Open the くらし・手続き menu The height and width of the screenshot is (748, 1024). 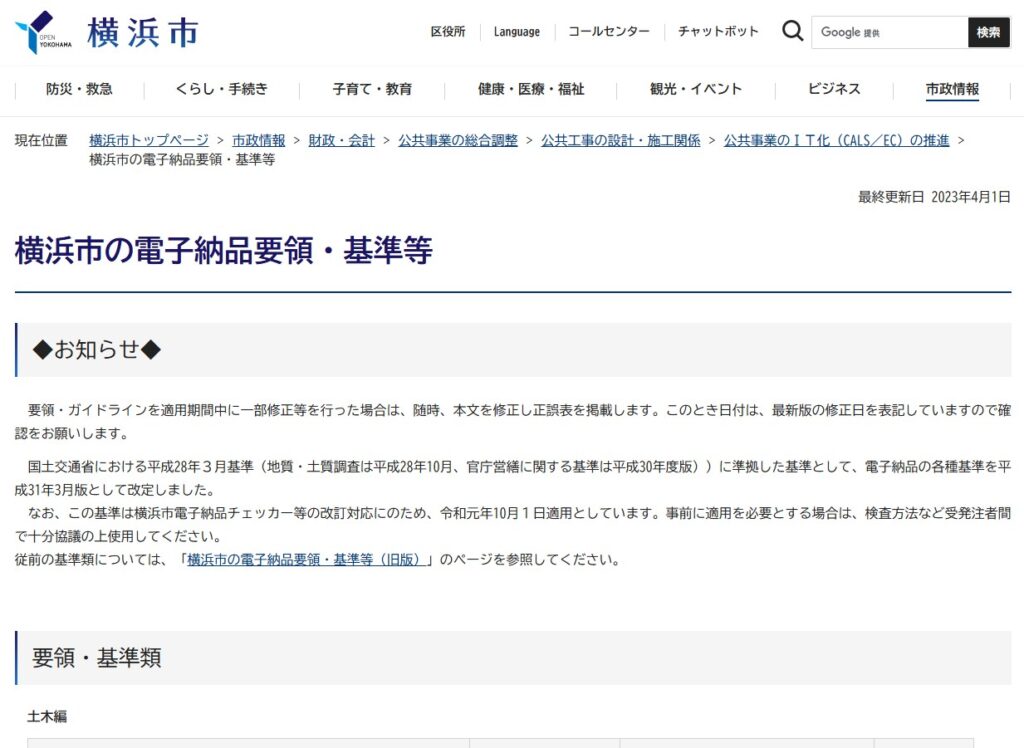coord(221,89)
